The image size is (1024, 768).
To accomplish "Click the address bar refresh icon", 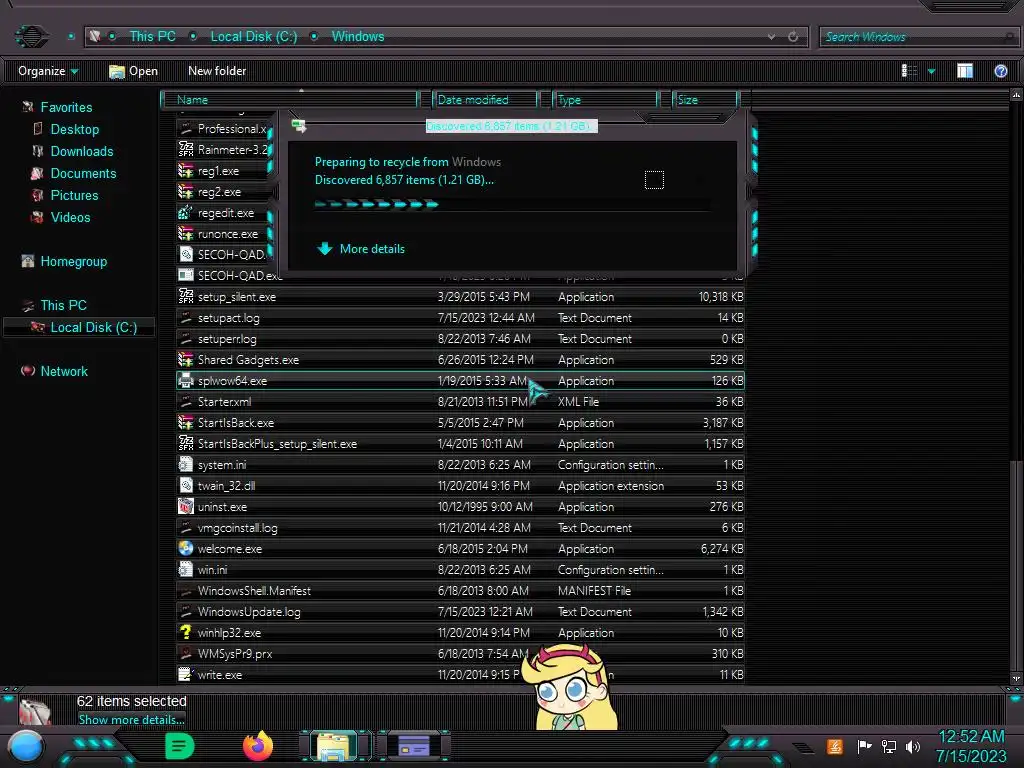I will click(793, 37).
